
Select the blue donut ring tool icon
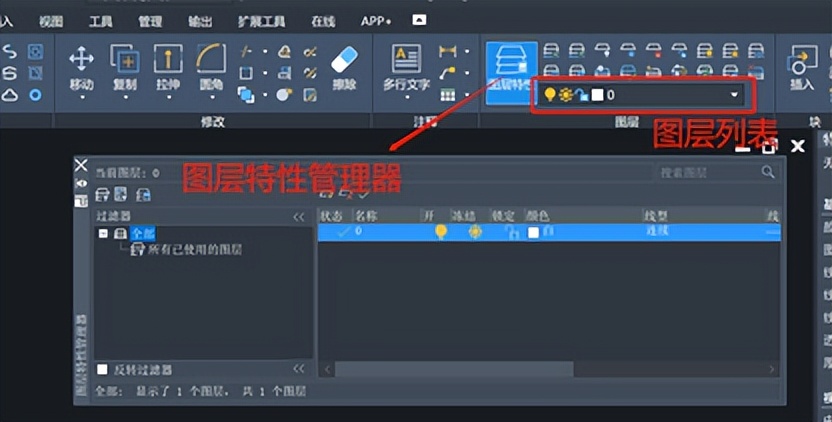click(36, 95)
